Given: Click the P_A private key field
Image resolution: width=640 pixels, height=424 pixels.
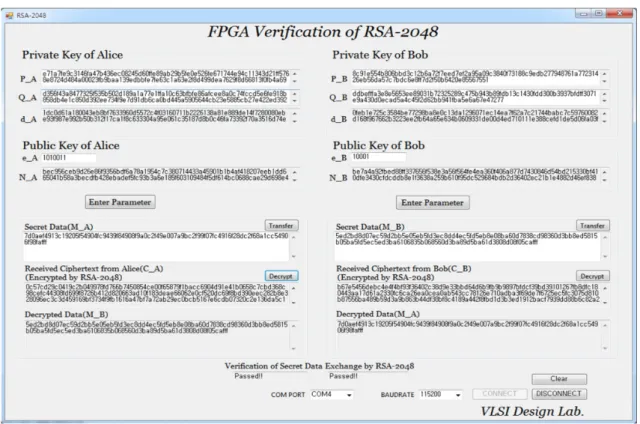Looking at the screenshot, I should coord(170,77).
